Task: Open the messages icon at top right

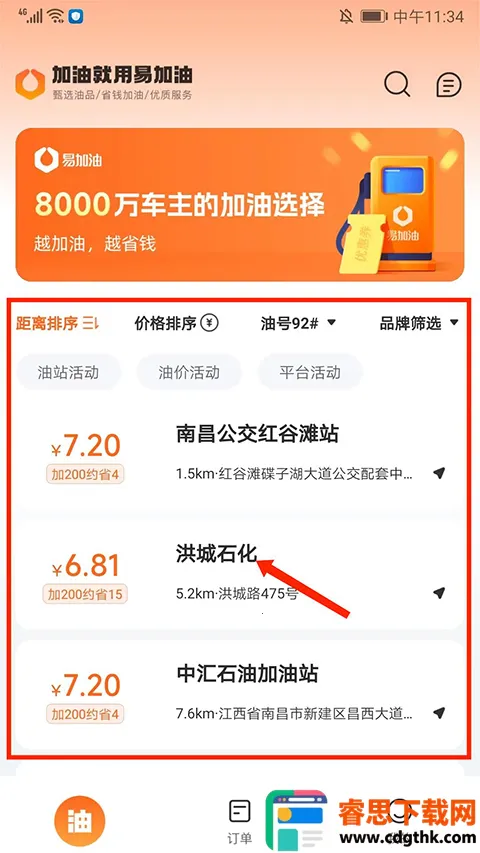Action: 449,84
